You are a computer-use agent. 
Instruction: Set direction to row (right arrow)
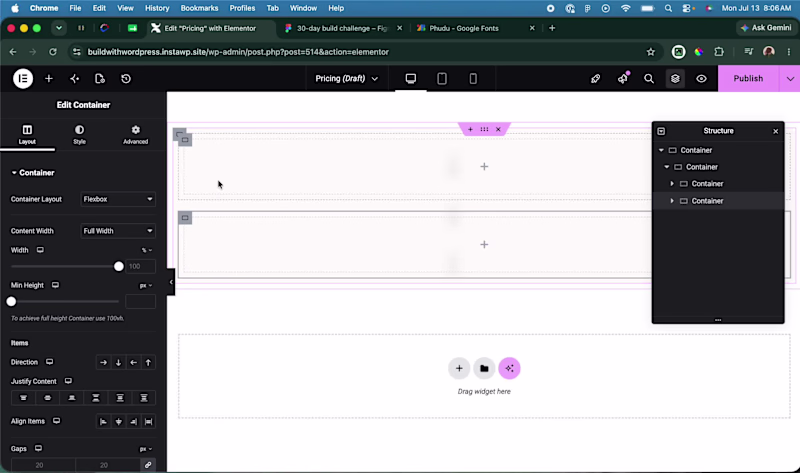104,362
